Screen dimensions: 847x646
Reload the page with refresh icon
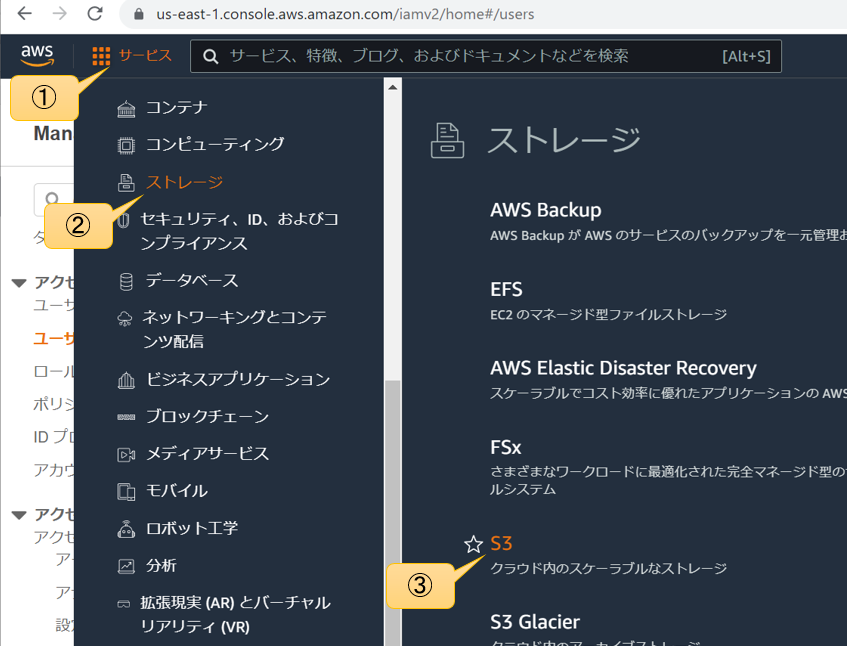point(95,14)
